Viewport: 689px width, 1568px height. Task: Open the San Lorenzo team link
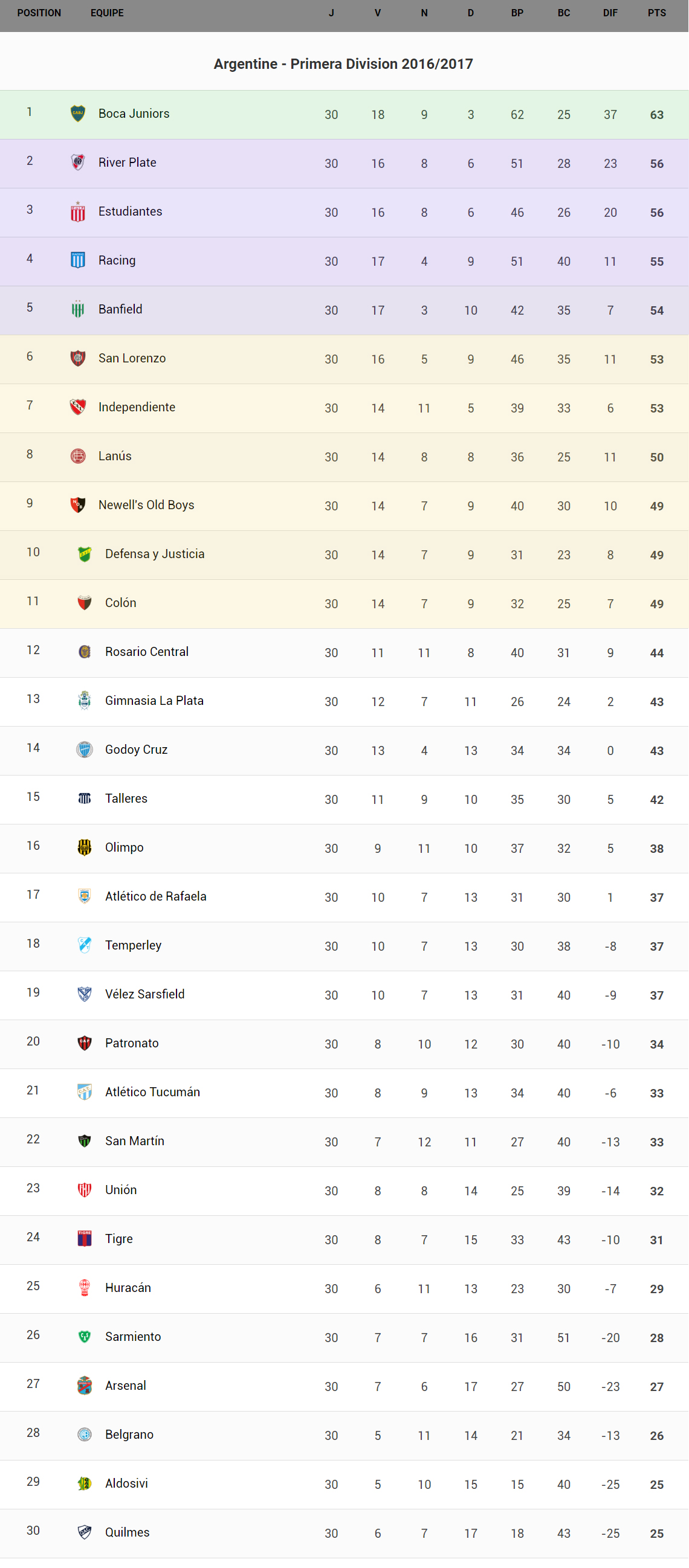click(132, 359)
